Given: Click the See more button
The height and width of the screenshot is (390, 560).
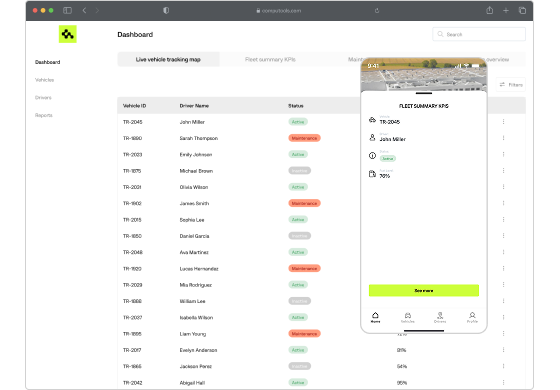Looking at the screenshot, I should point(424,290).
